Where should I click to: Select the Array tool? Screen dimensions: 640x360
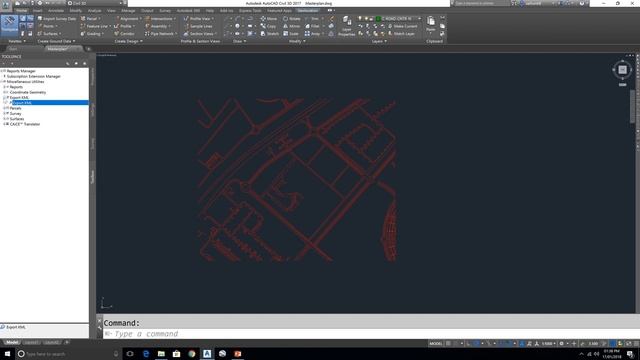(x=313, y=33)
